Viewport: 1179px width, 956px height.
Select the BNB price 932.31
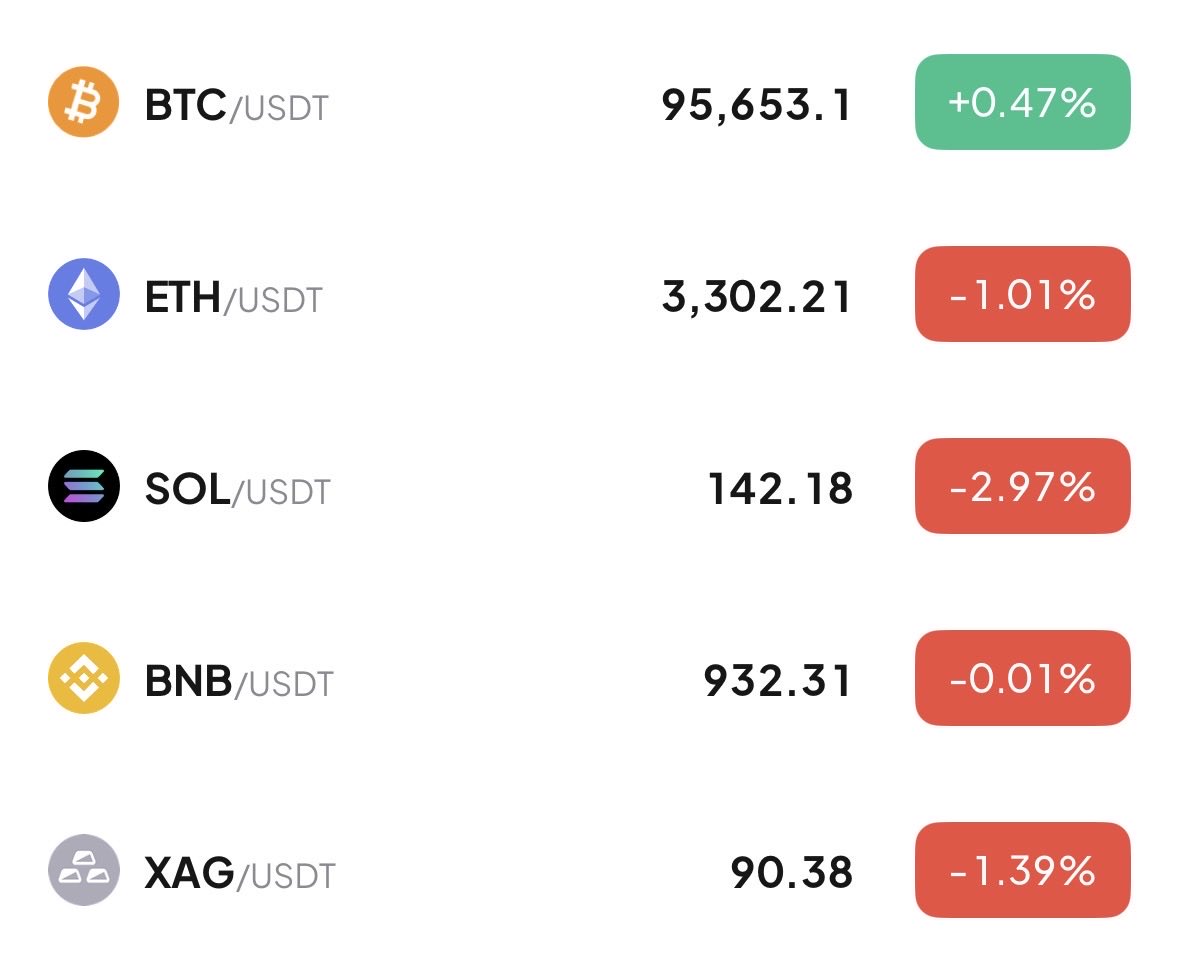pos(778,680)
